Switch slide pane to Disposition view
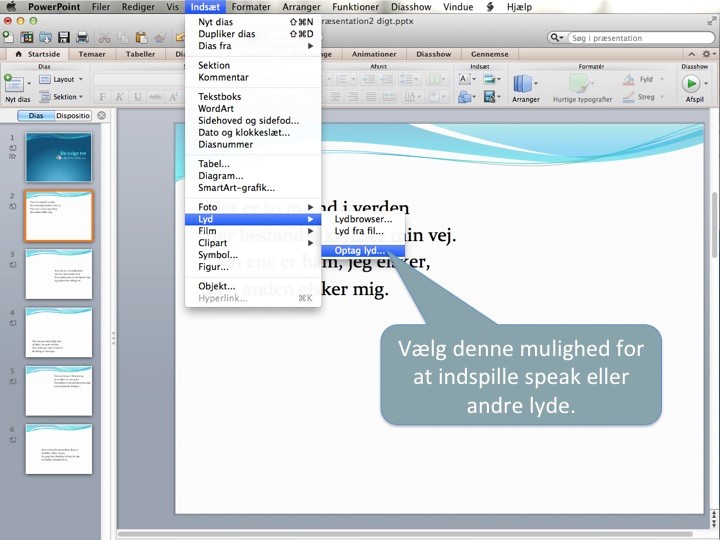Viewport: 720px width, 540px height. click(x=73, y=116)
